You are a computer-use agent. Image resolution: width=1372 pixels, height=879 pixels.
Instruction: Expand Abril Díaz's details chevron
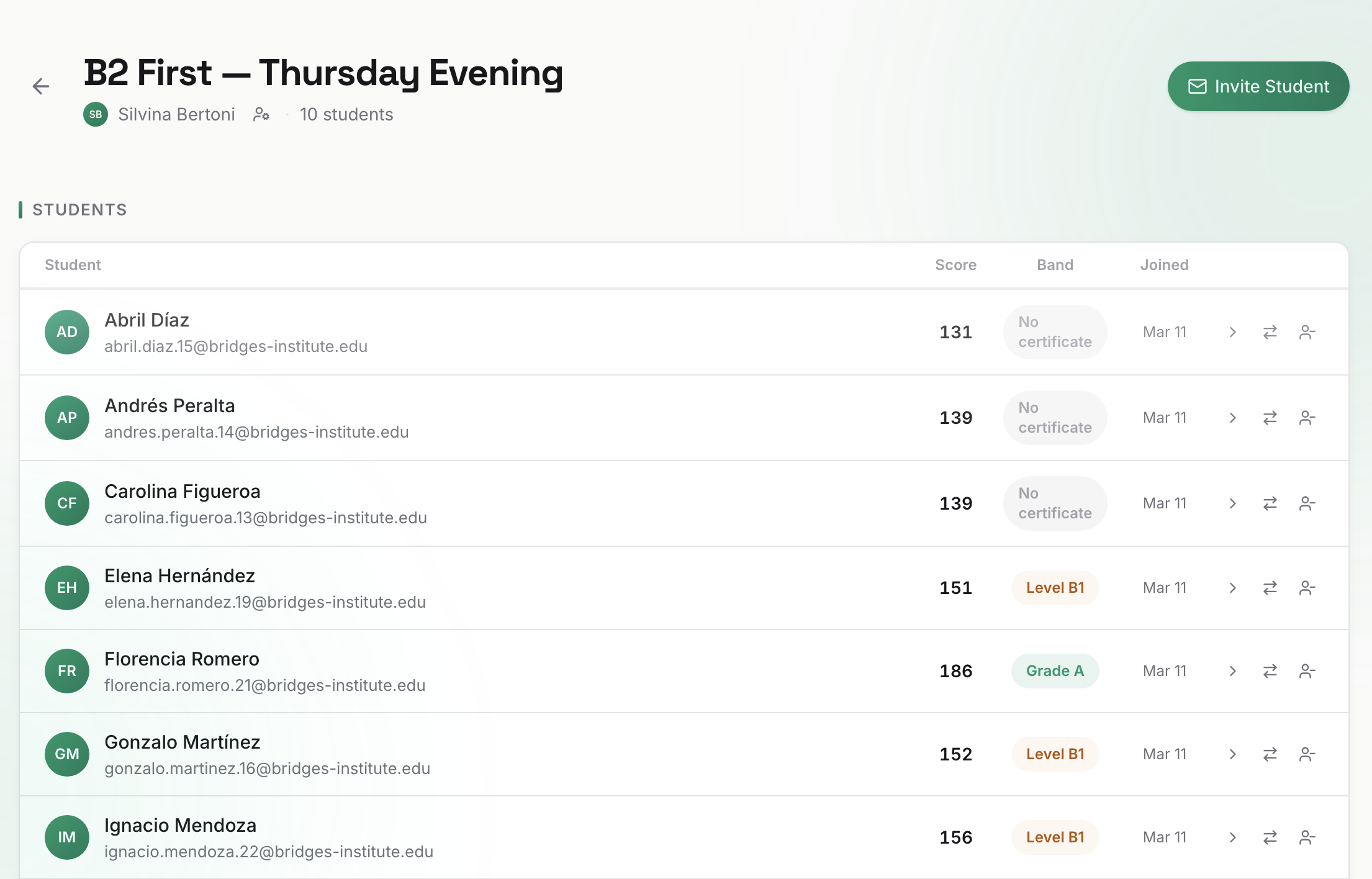tap(1233, 332)
